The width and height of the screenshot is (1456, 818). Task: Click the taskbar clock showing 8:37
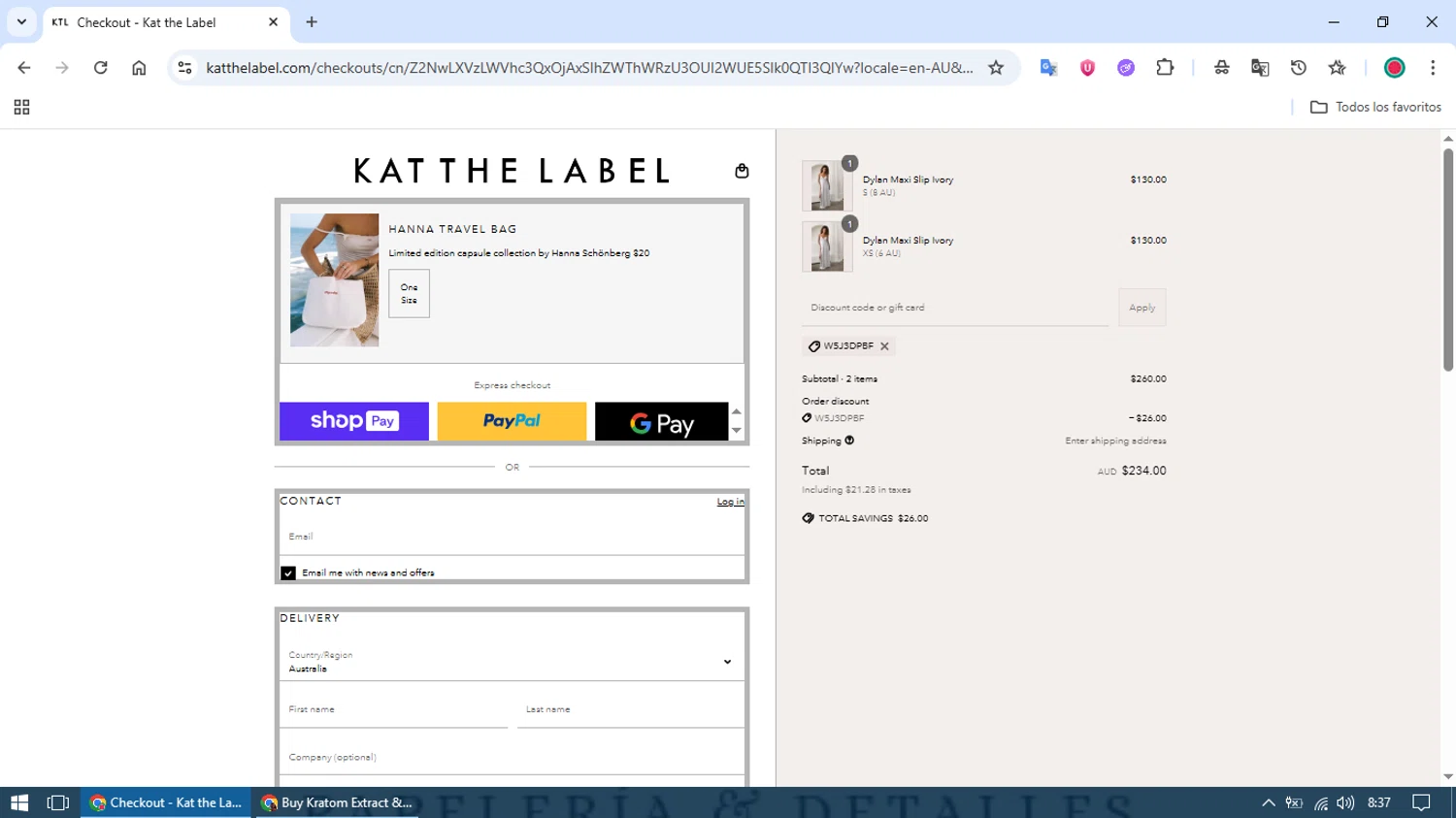pos(1378,802)
